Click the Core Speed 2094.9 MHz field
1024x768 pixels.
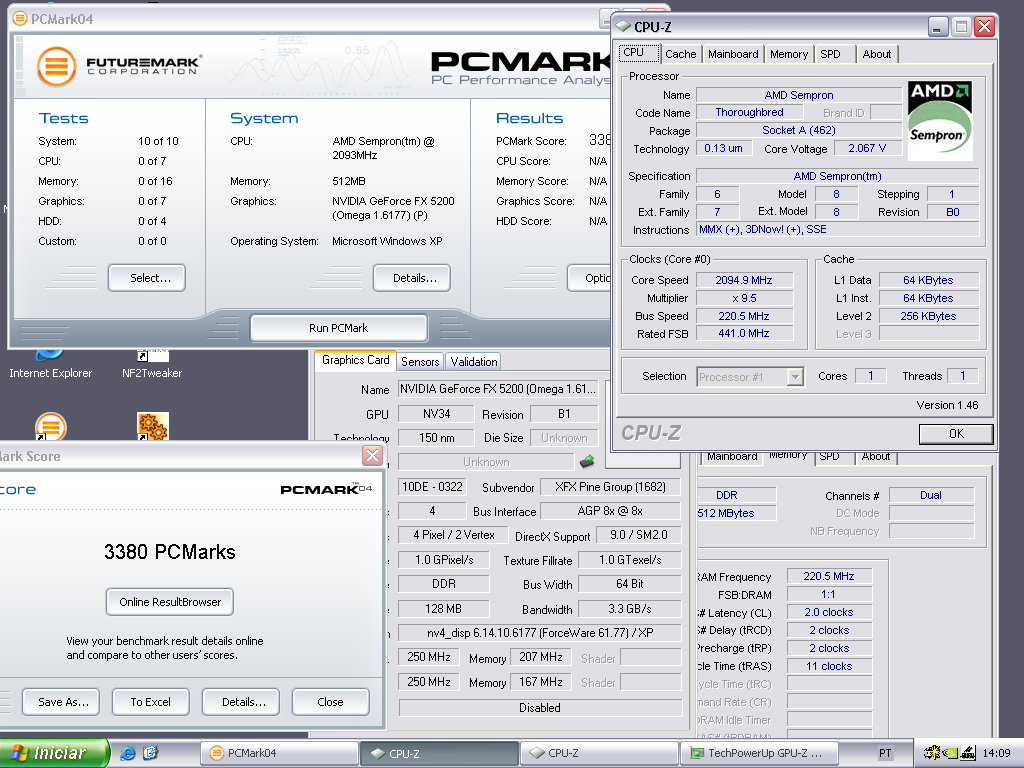tap(744, 280)
